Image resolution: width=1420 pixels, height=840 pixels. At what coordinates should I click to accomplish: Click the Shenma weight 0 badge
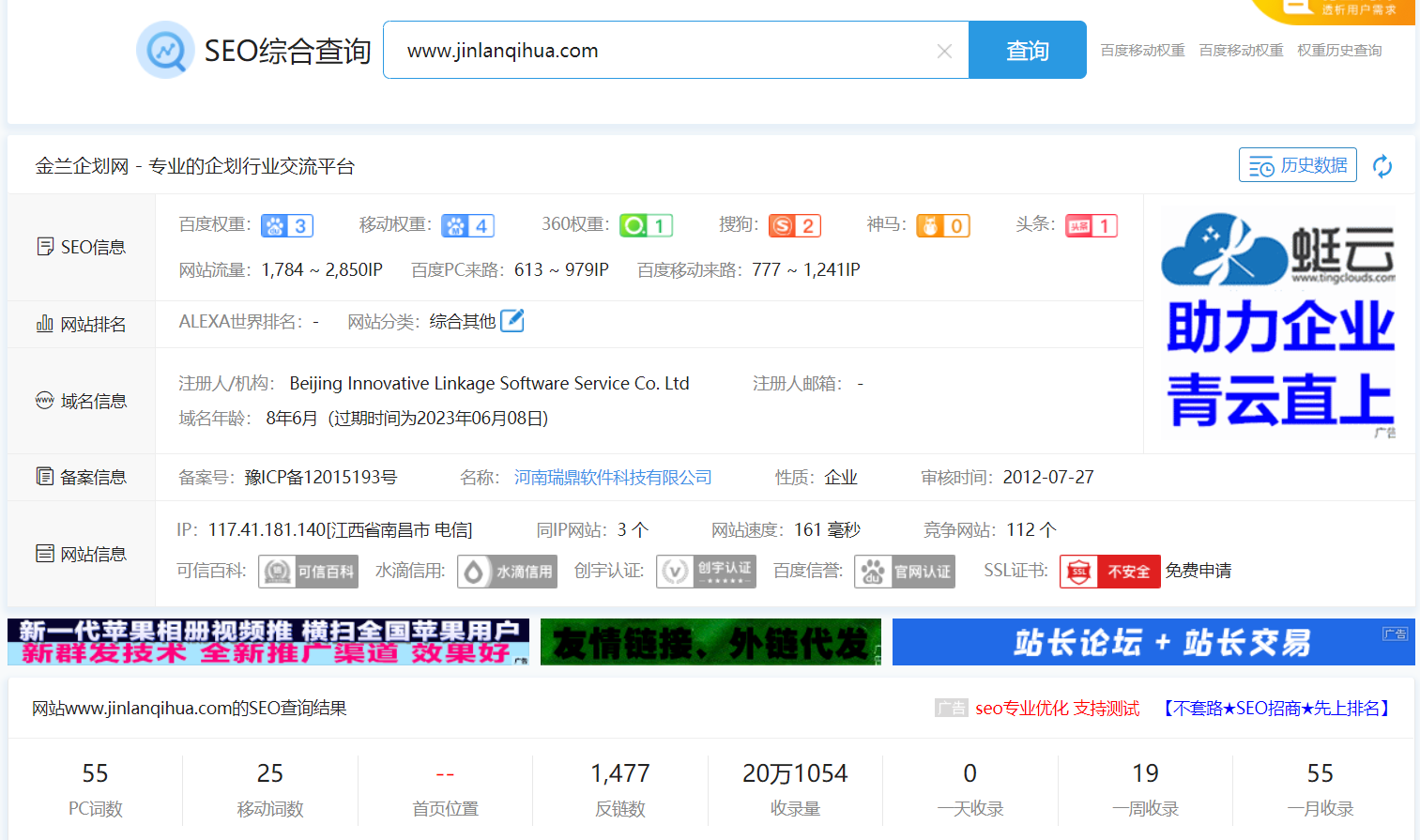click(943, 225)
